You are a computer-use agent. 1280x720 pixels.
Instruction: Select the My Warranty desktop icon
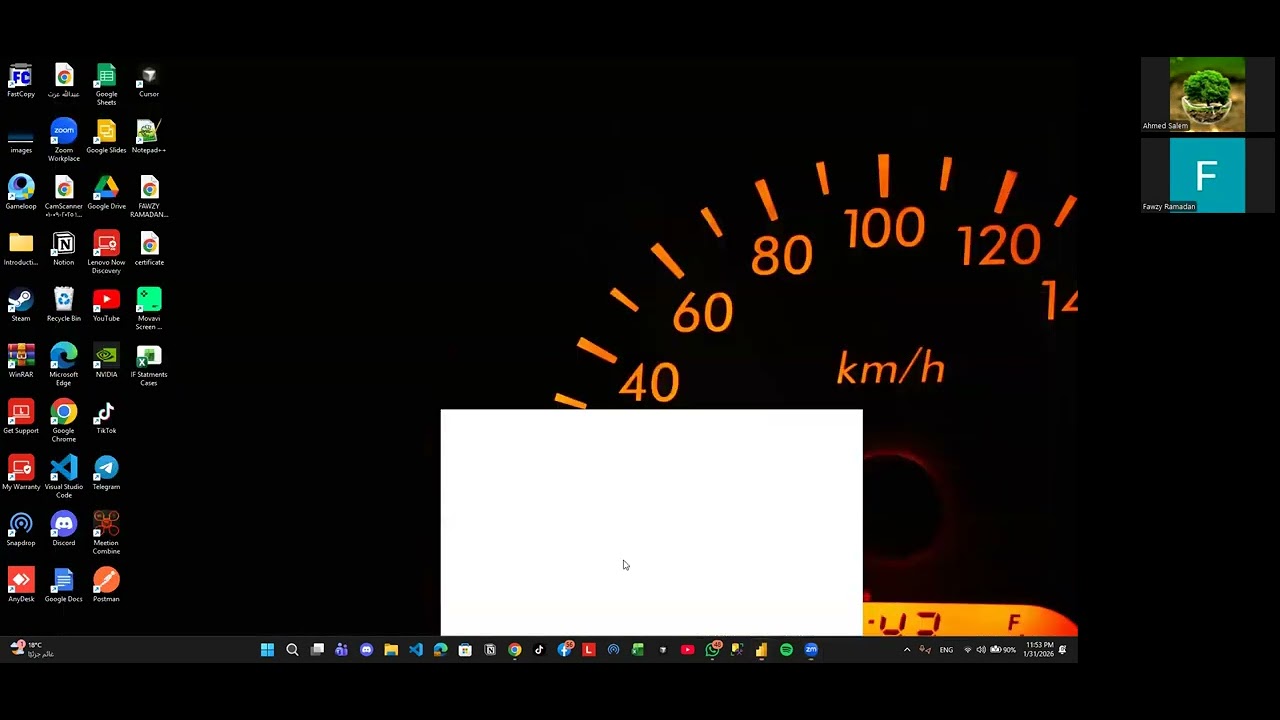tap(21, 474)
